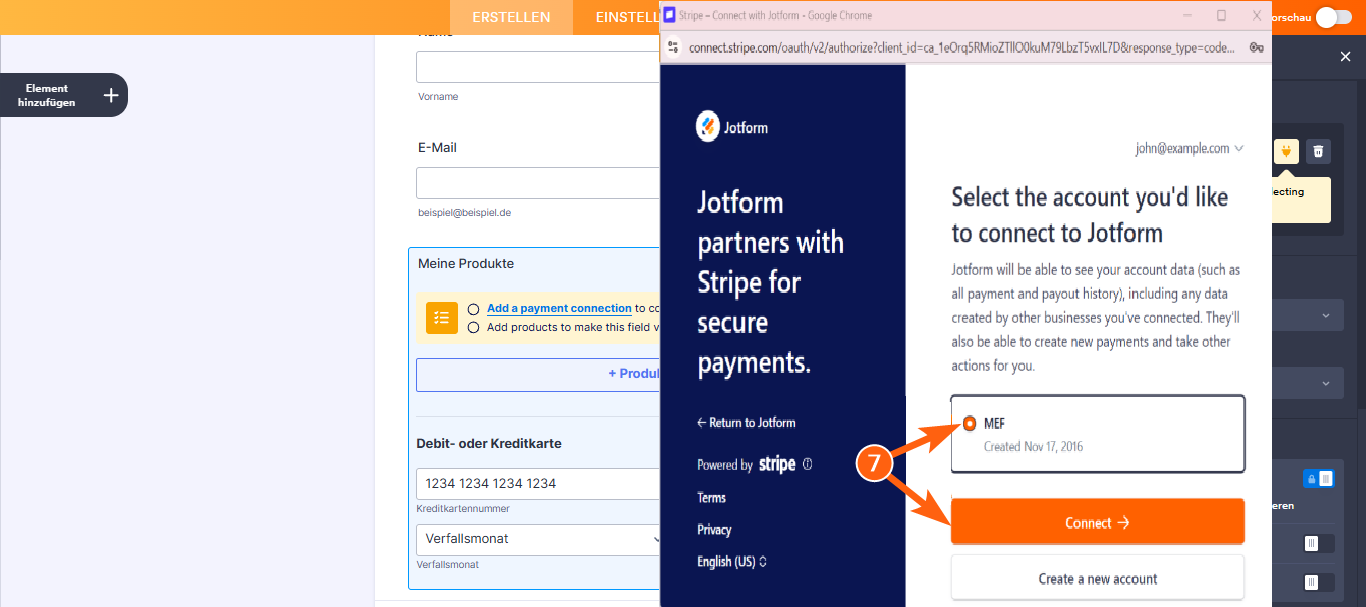
Task: Click Create a new account button
Action: (x=1097, y=578)
